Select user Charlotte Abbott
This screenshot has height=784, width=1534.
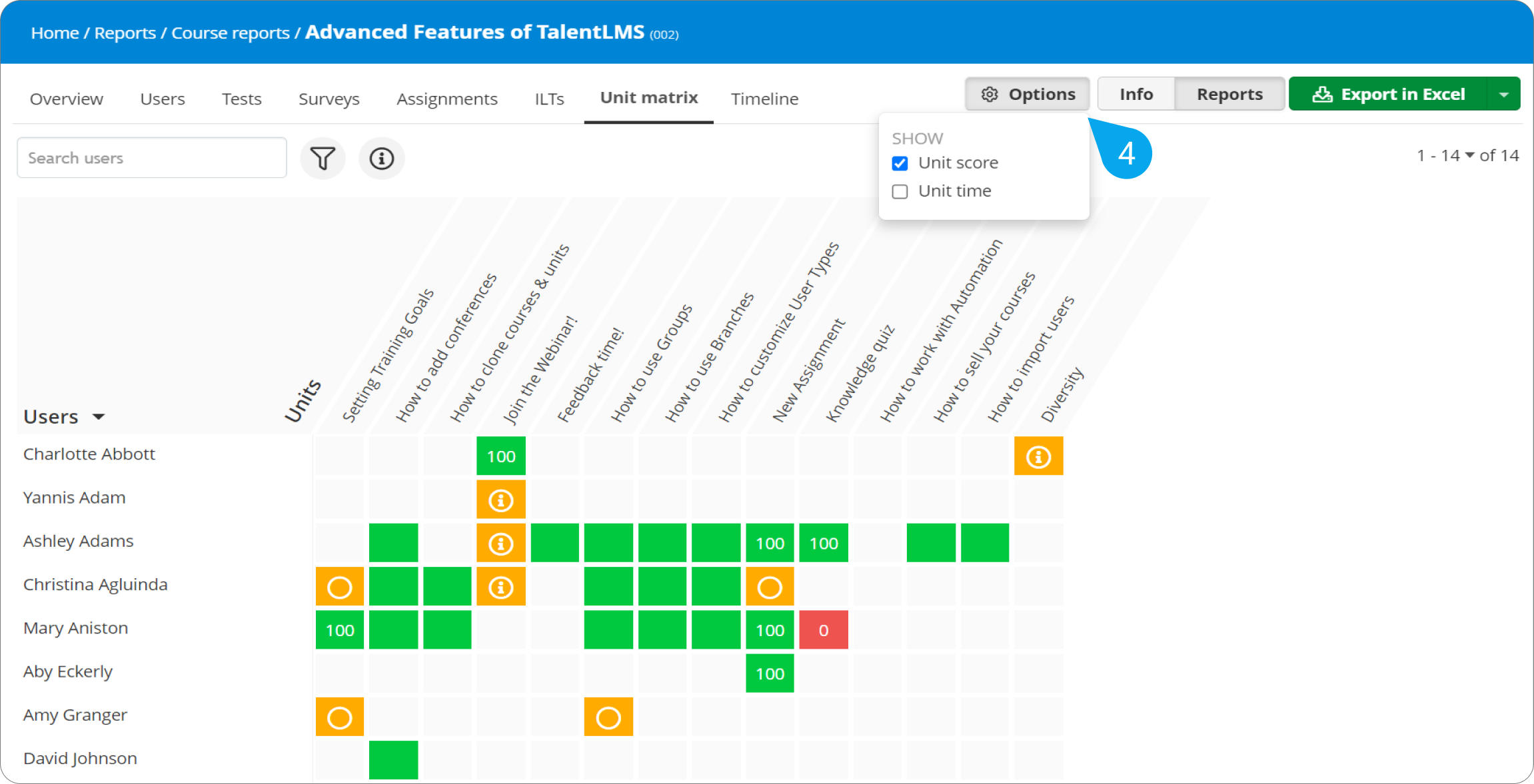(x=89, y=454)
